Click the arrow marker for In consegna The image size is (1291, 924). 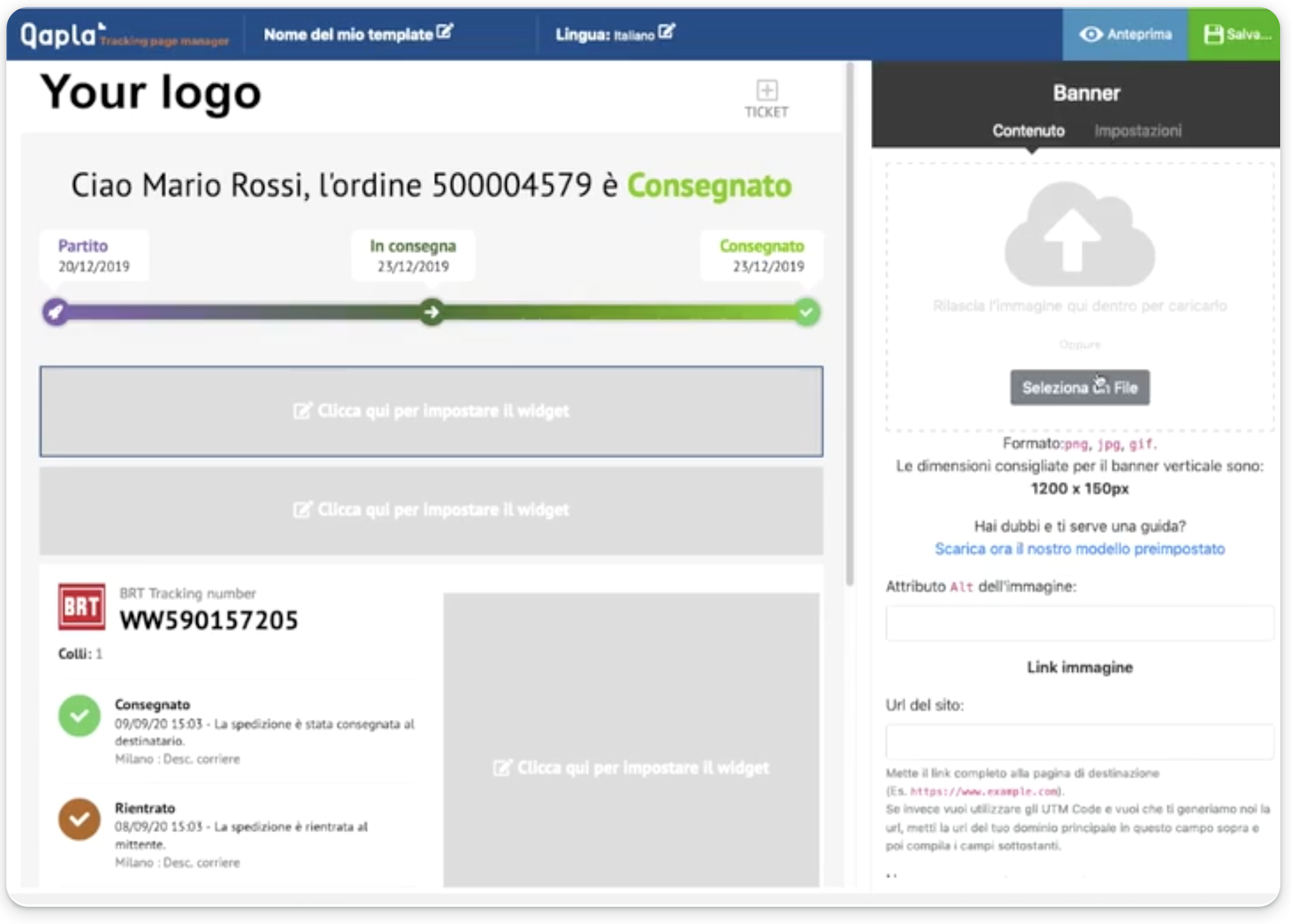coord(432,312)
